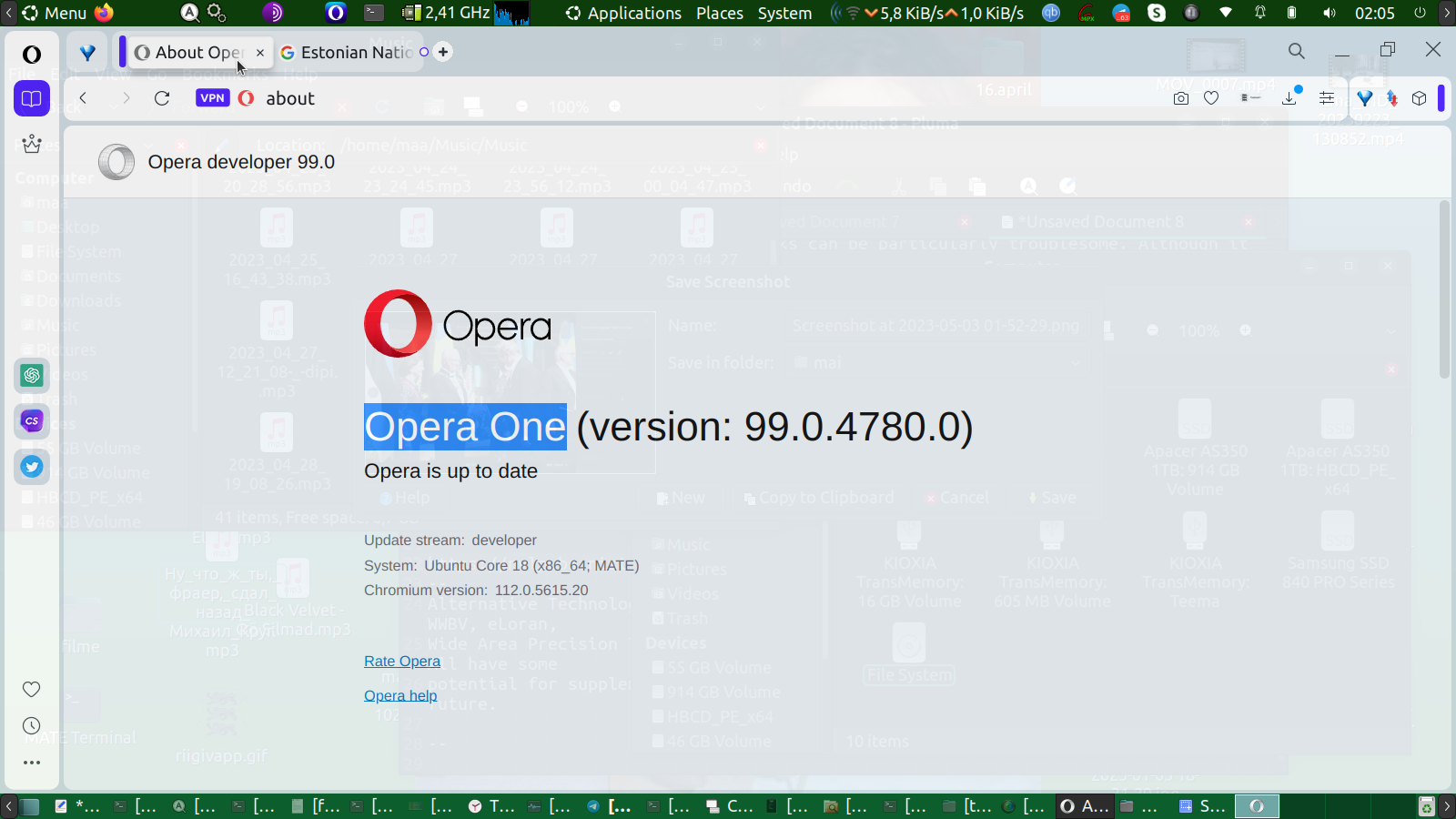Open the Aria AI sidebar icon

pyautogui.click(x=32, y=144)
